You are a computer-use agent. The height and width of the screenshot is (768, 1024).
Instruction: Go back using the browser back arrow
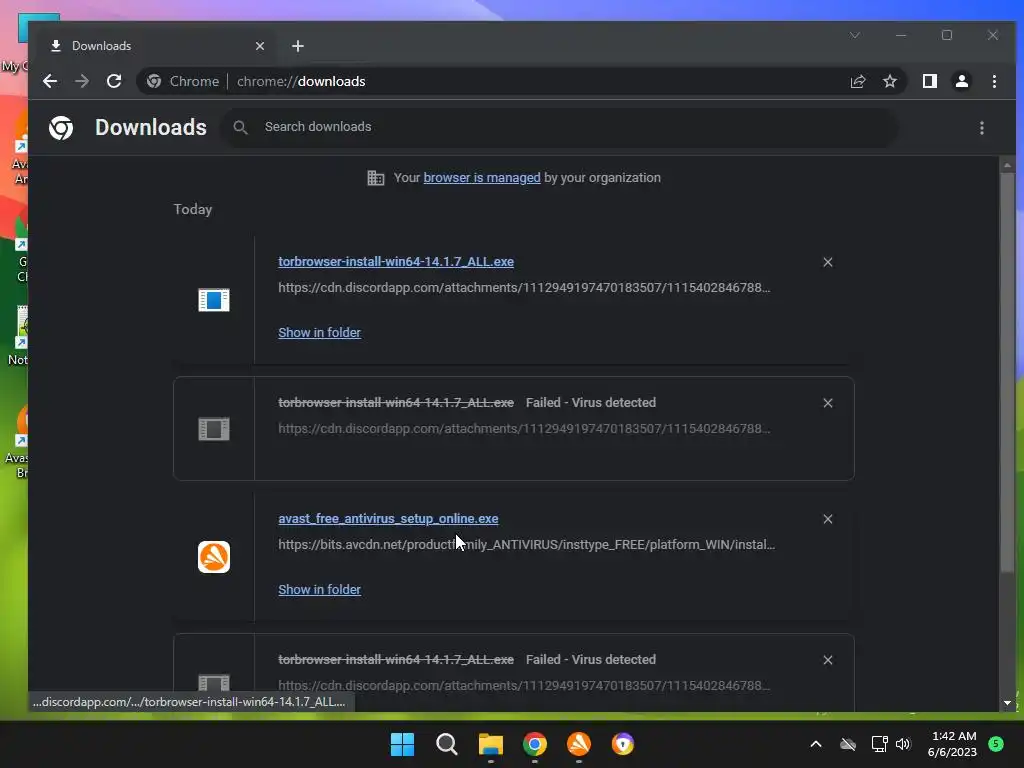50,81
